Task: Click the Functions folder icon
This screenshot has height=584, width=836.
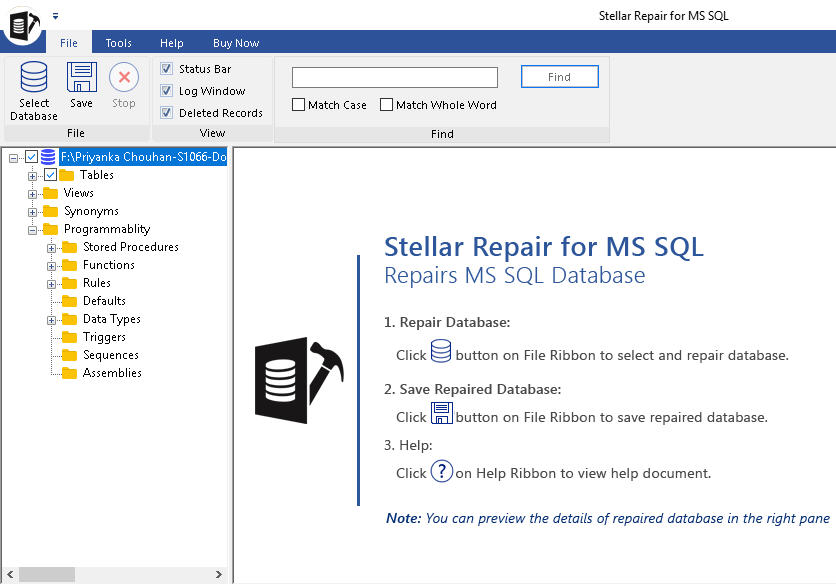Action: click(69, 265)
